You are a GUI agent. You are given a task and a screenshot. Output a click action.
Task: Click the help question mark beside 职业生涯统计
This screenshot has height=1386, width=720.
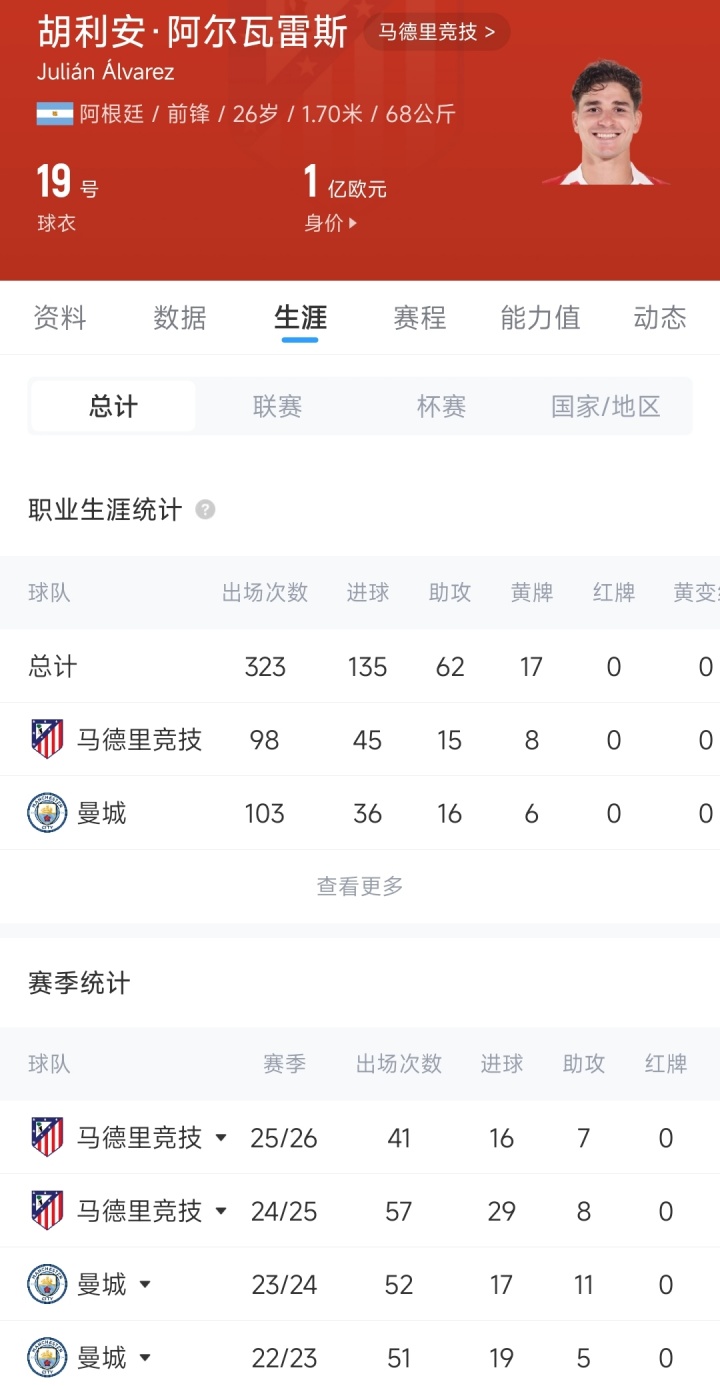click(x=205, y=510)
